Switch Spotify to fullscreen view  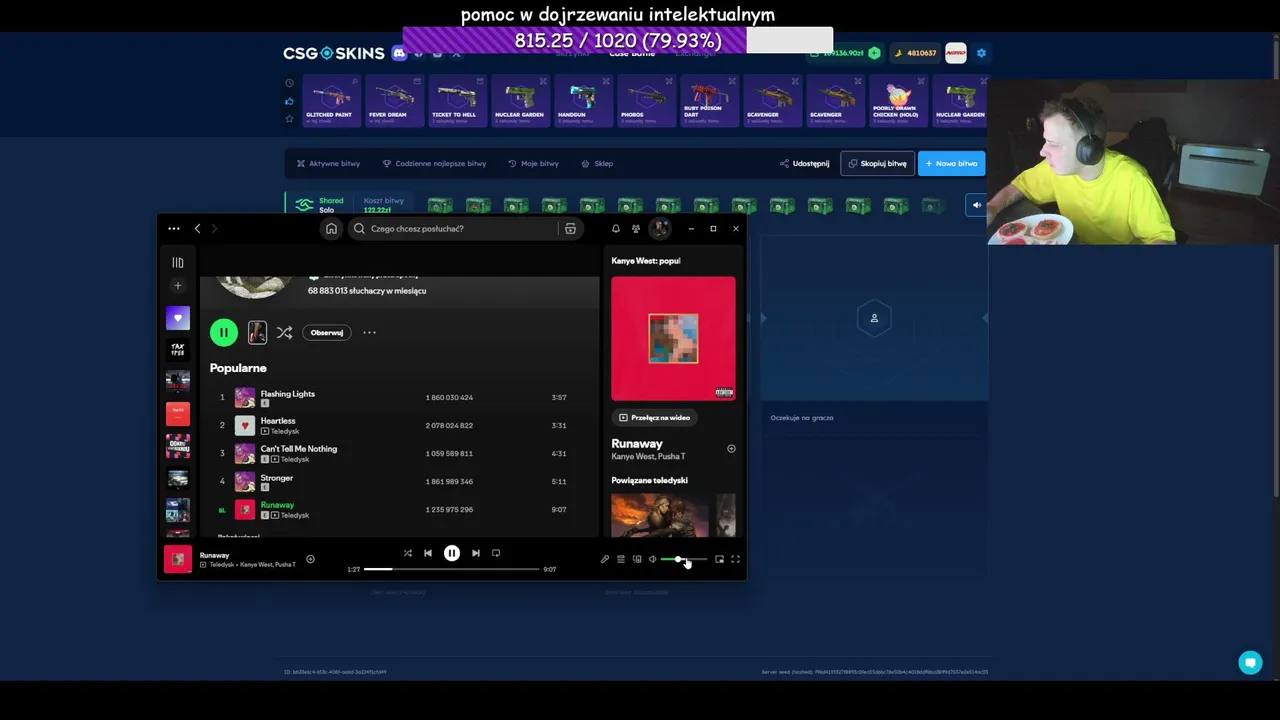pyautogui.click(x=735, y=560)
